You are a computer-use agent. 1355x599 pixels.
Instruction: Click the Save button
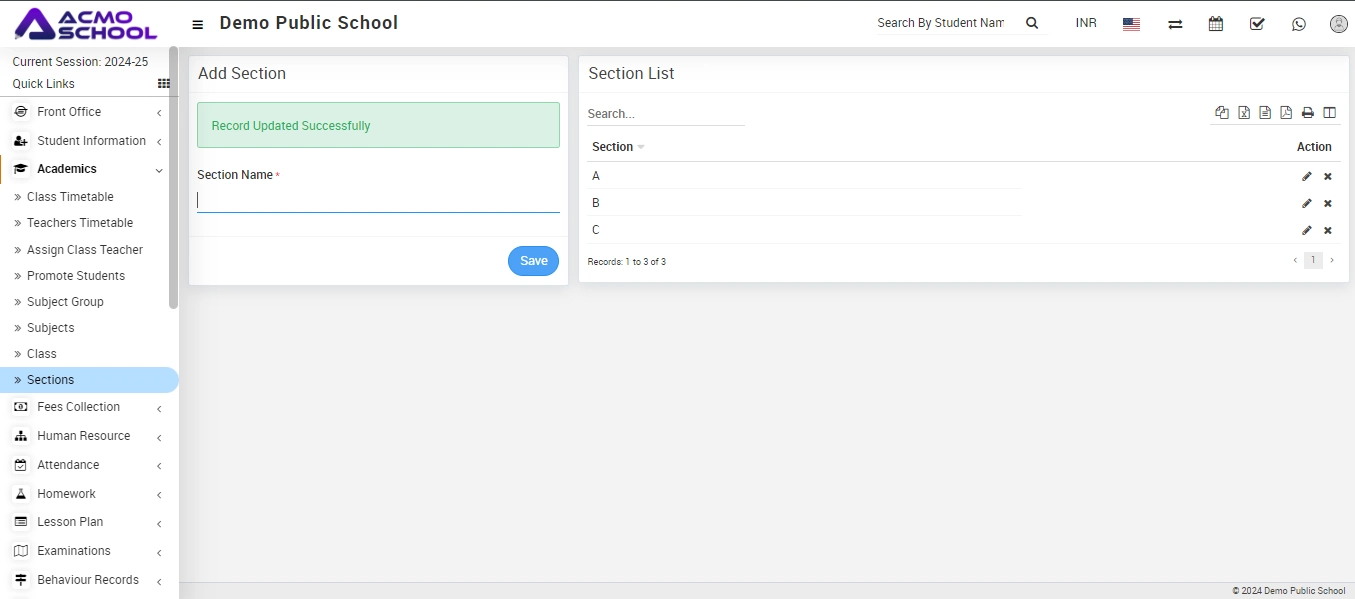point(533,261)
